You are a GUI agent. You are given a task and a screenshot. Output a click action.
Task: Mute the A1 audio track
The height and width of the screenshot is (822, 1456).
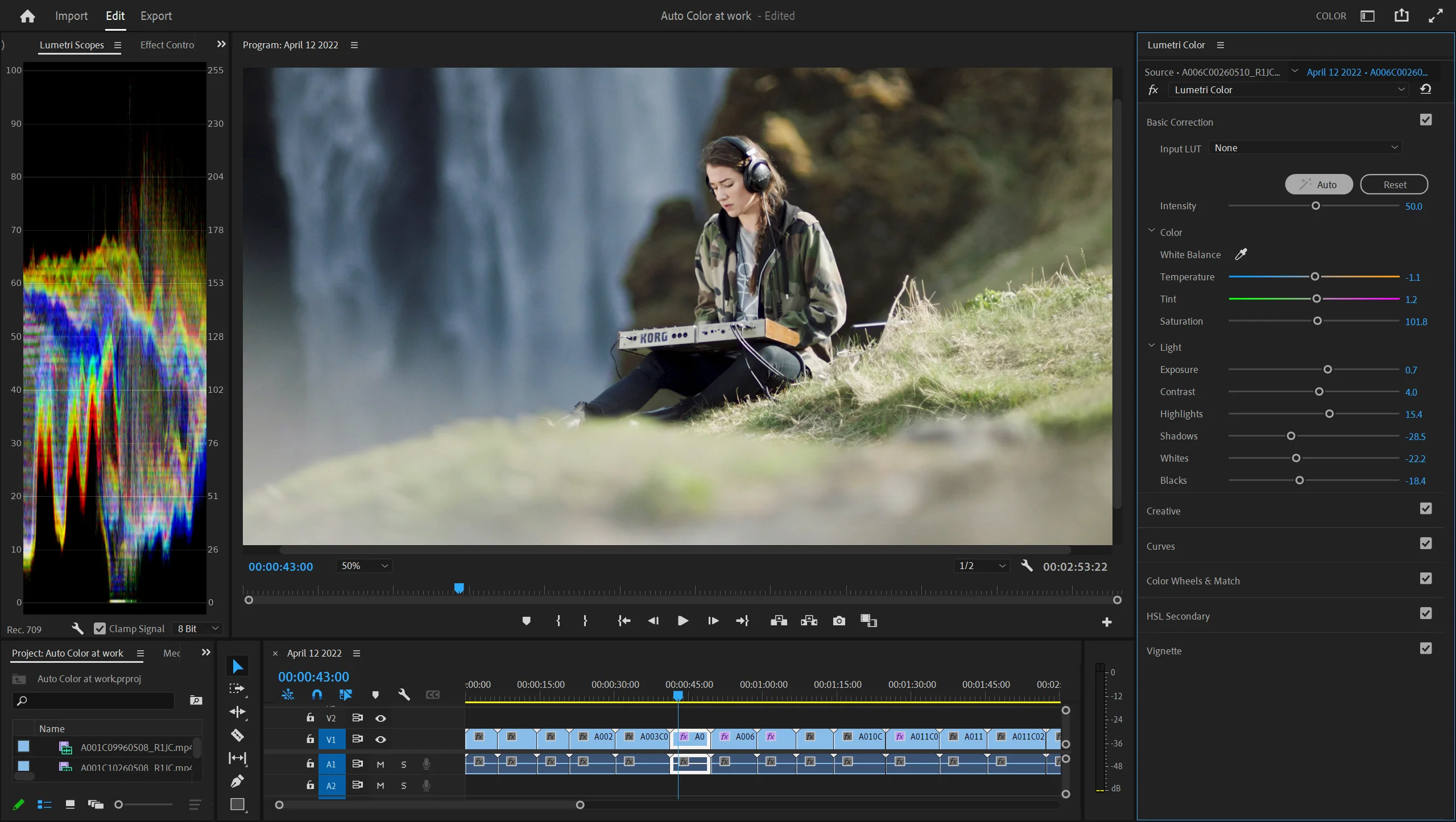pos(380,764)
